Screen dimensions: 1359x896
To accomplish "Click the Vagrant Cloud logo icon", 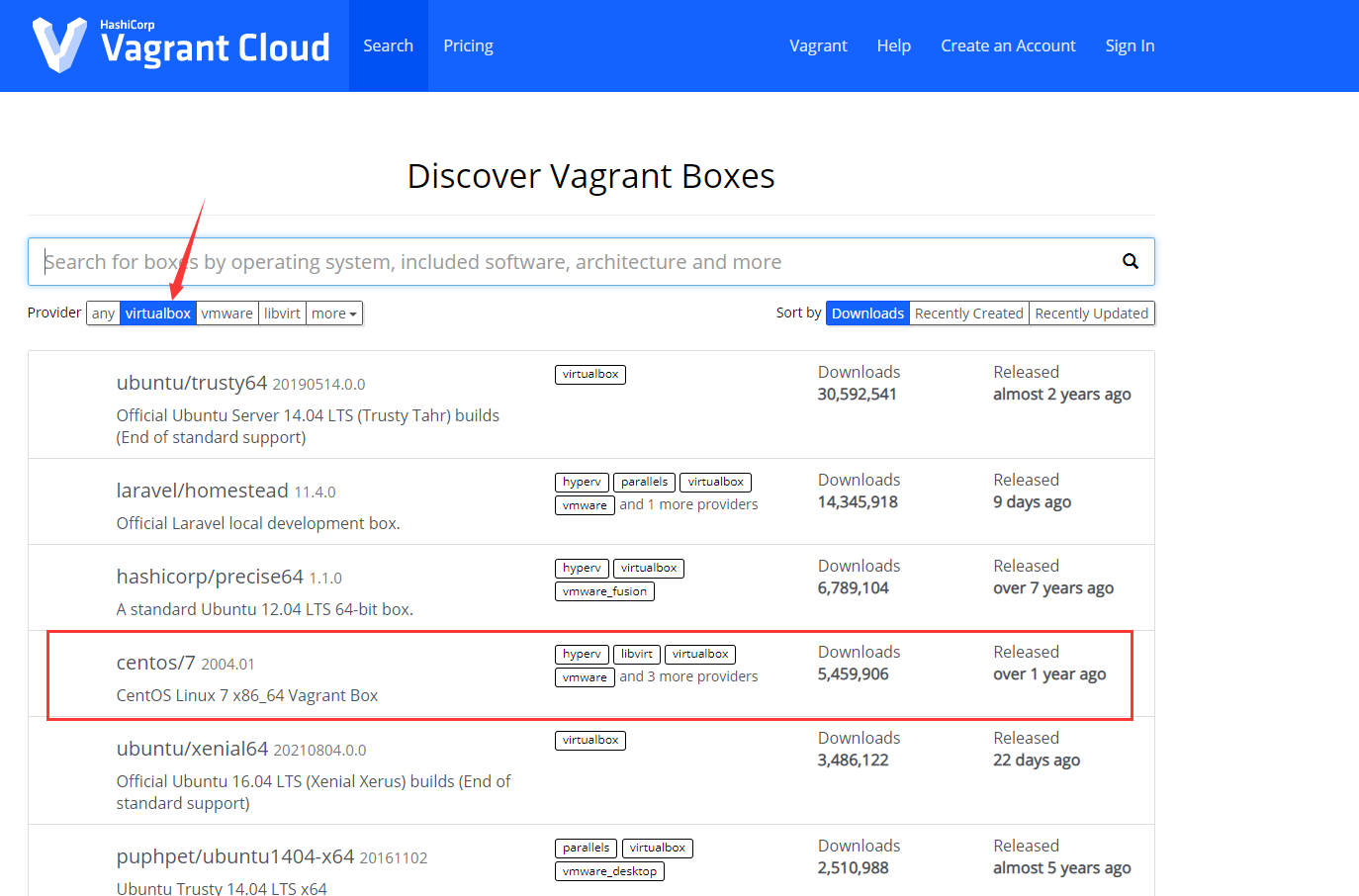I will pyautogui.click(x=58, y=45).
